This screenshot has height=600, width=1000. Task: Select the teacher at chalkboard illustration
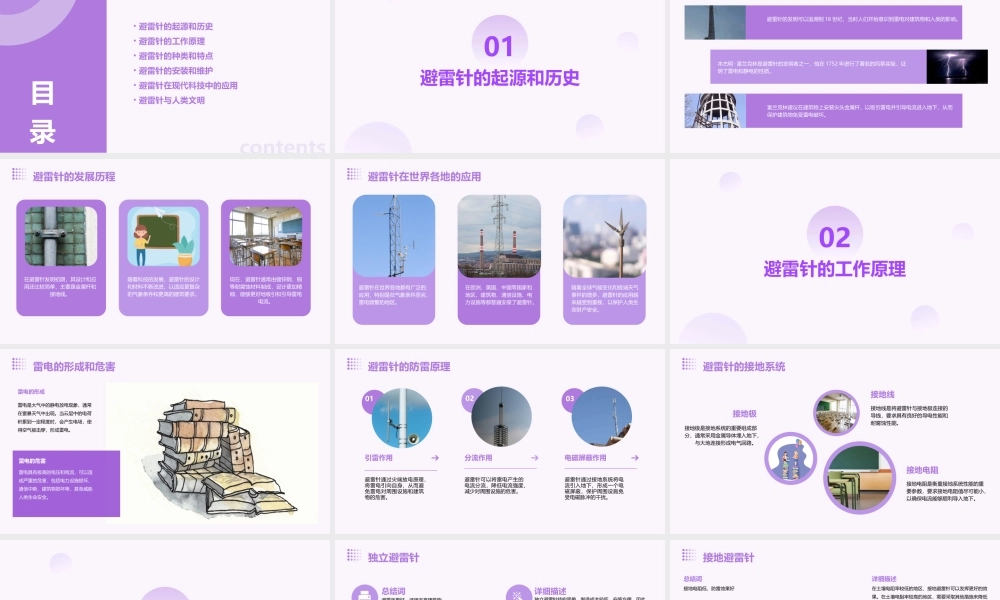pyautogui.click(x=163, y=237)
